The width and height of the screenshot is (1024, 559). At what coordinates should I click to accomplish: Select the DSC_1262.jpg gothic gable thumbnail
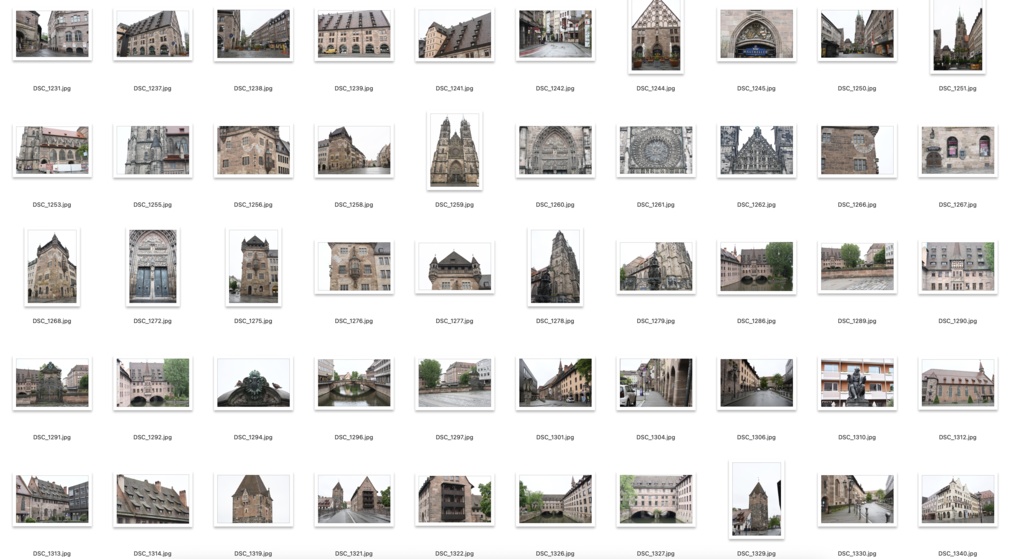click(756, 151)
